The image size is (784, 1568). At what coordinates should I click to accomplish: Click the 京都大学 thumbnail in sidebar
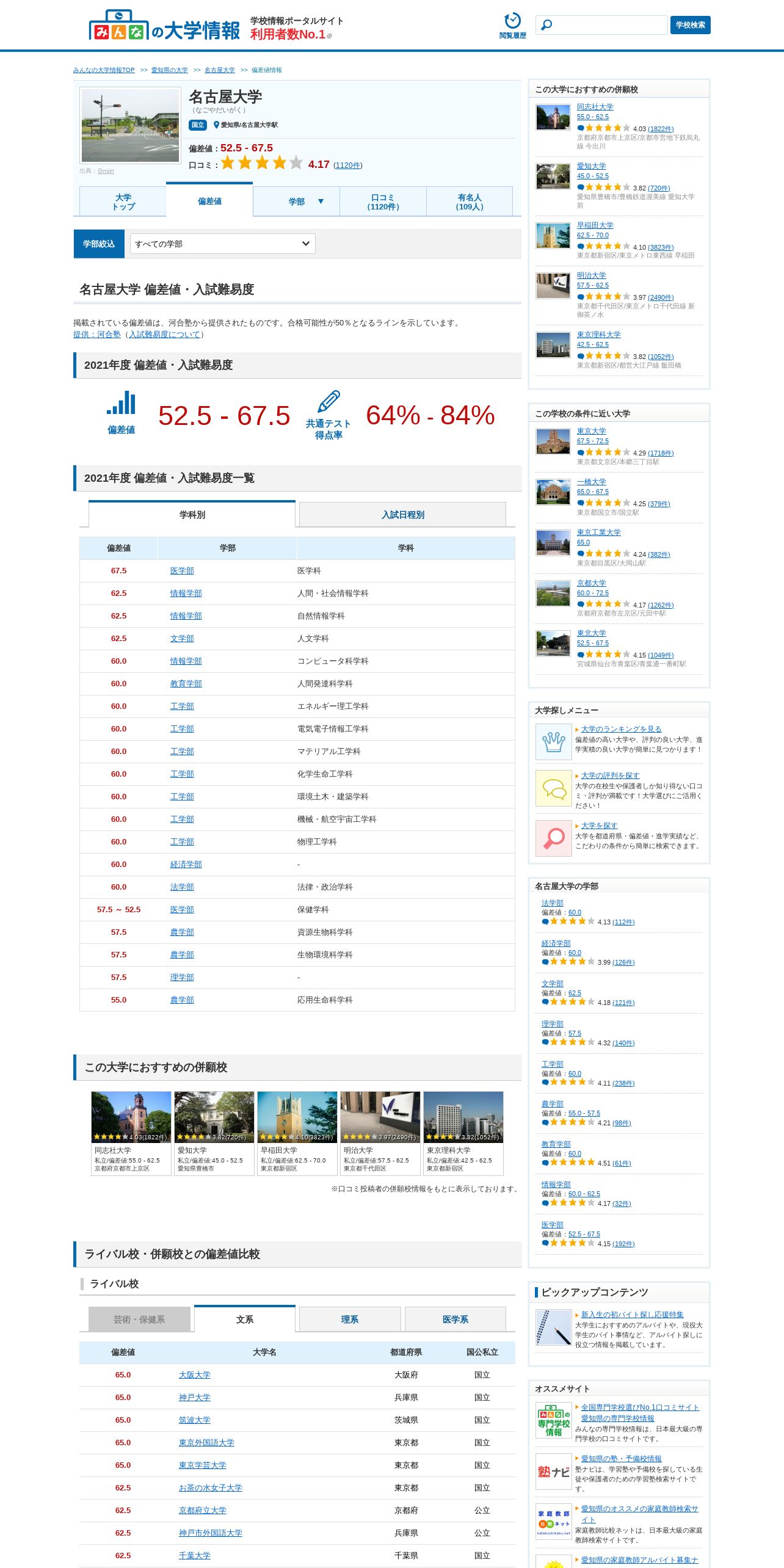(x=553, y=593)
